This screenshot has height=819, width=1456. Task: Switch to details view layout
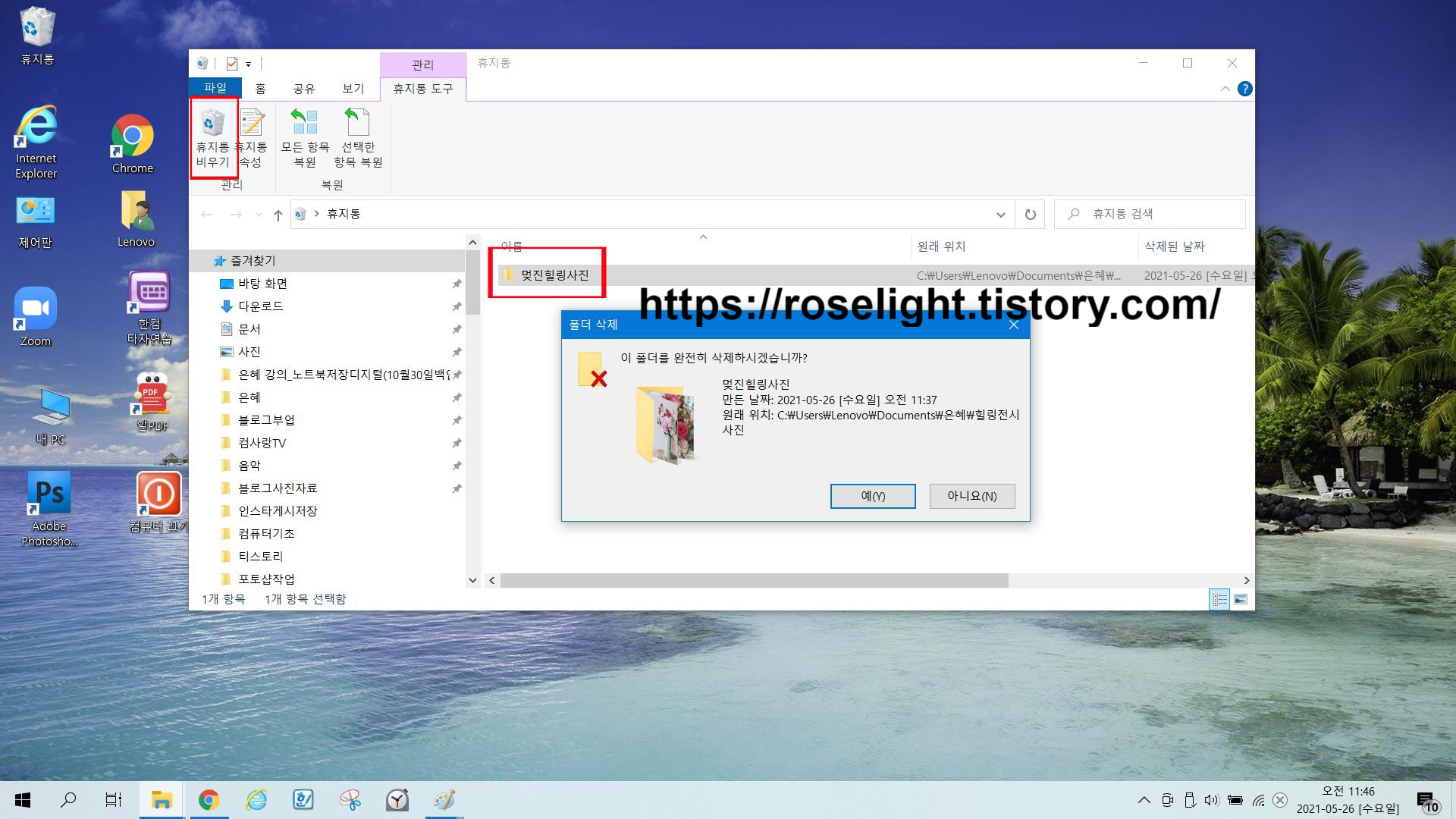[1219, 599]
